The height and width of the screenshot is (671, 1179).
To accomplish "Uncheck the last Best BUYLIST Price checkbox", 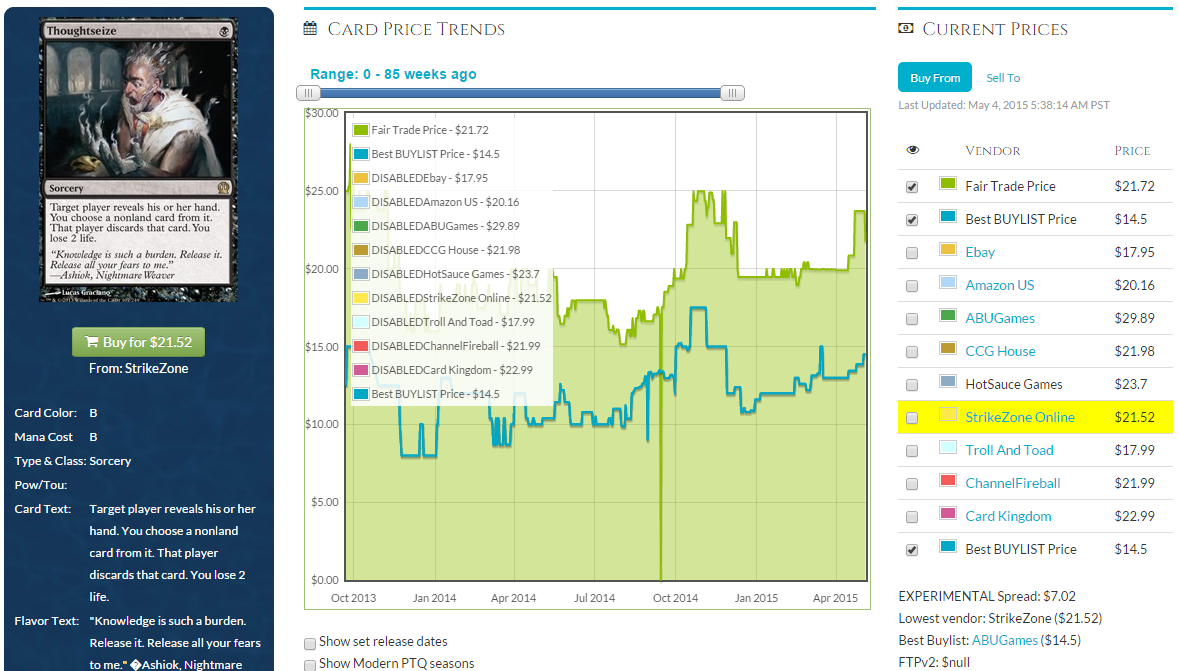I will (x=912, y=550).
